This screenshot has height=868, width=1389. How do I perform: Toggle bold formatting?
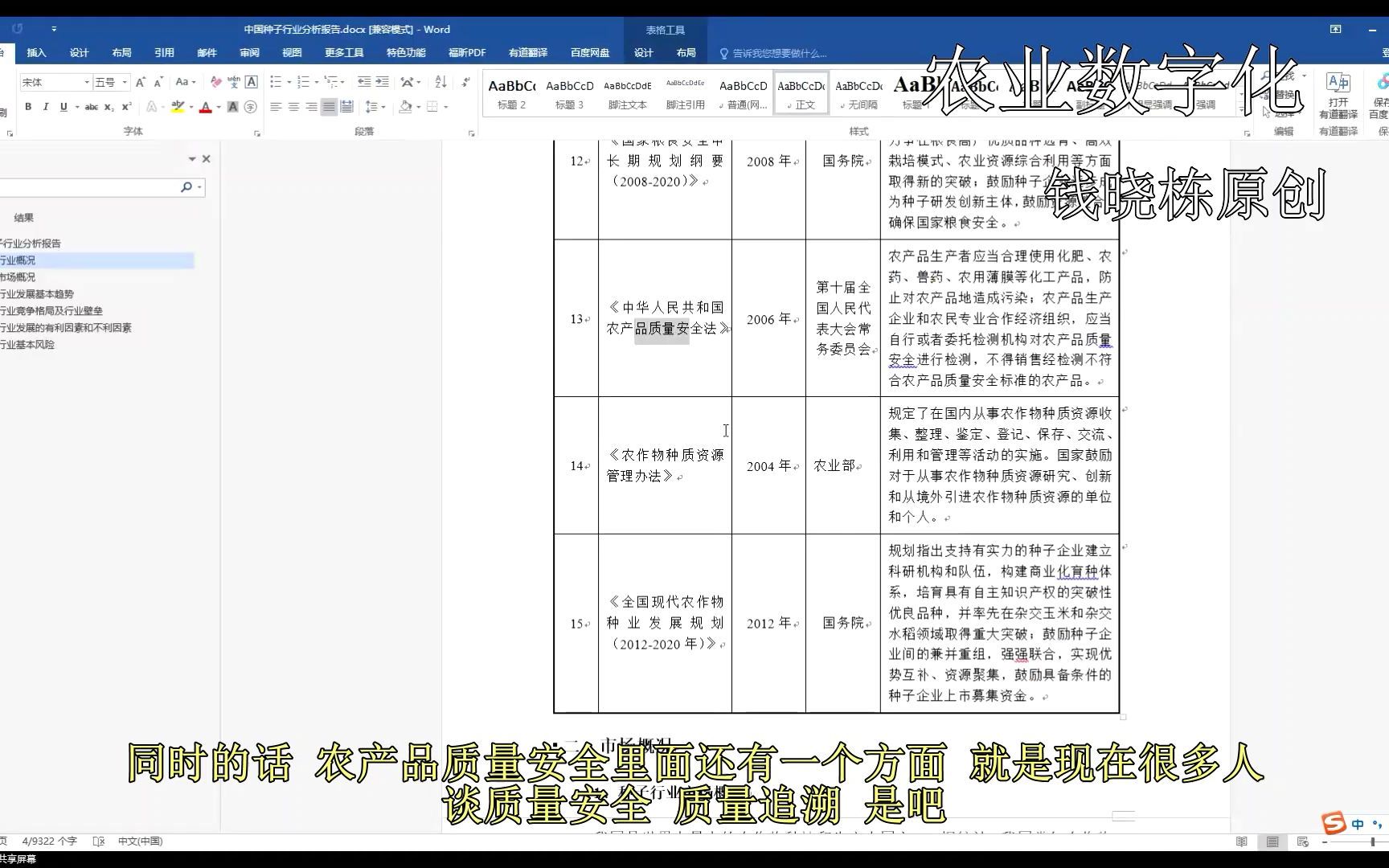point(28,107)
